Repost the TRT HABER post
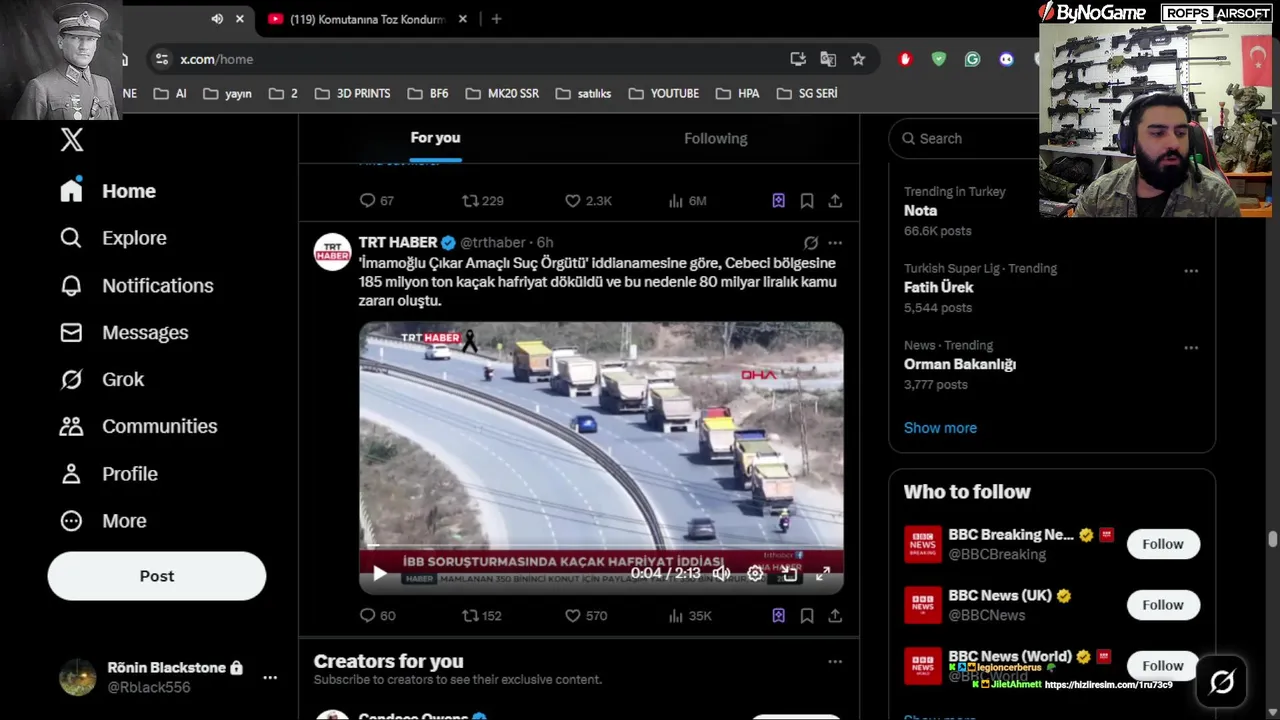The height and width of the screenshot is (720, 1280). click(481, 616)
